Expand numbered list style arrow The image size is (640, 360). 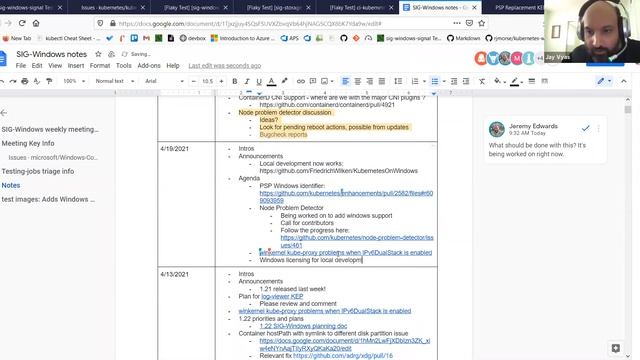click(424, 81)
